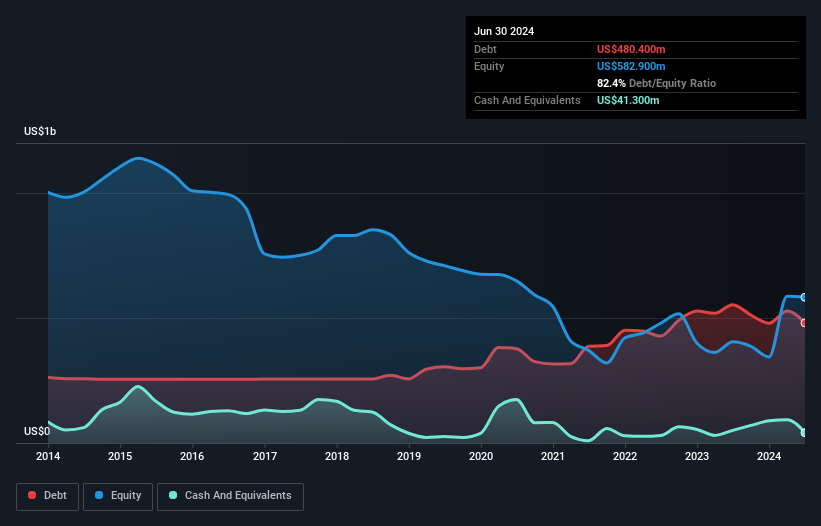Screen dimensions: 821x526
Task: Click the 2015 axis label
Action: (x=120, y=456)
